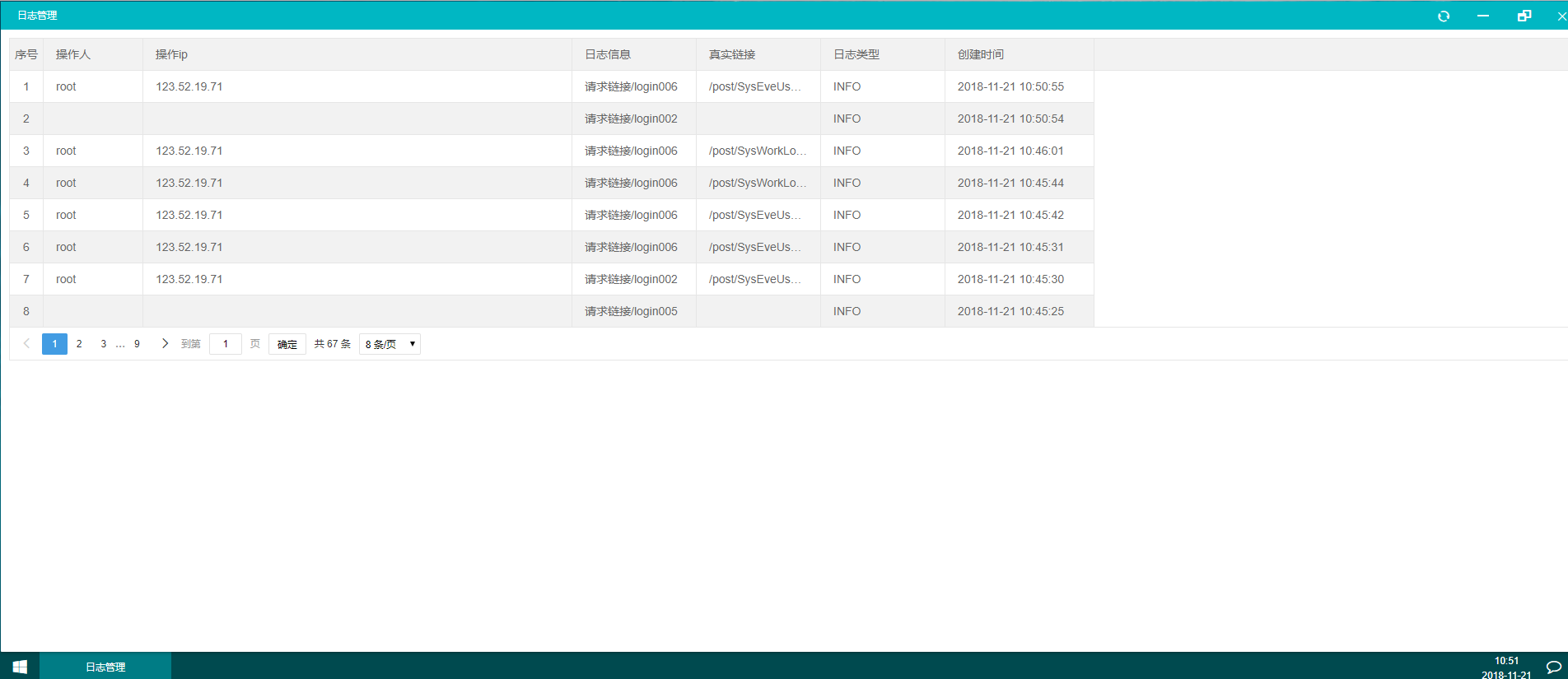The height and width of the screenshot is (679, 1568).
Task: Click IP 123.52.19.71 in row 3
Action: tap(189, 151)
